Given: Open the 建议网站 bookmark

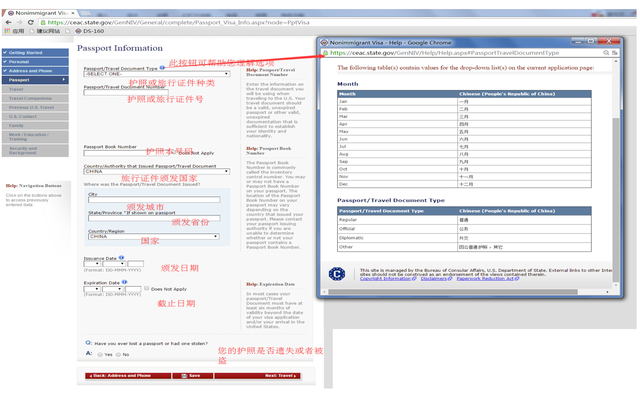Looking at the screenshot, I should point(45,31).
